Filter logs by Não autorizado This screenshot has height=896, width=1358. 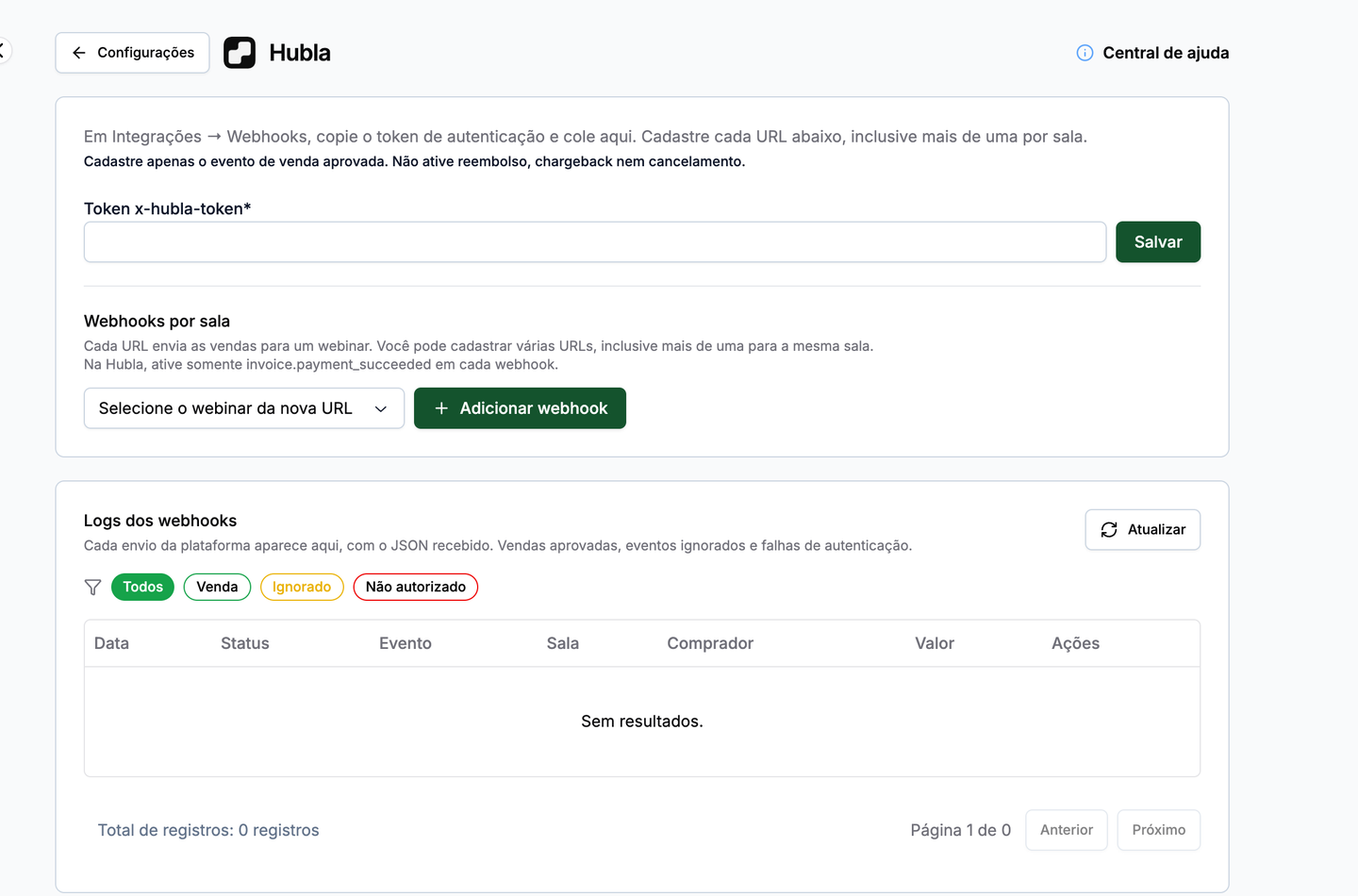pos(416,587)
